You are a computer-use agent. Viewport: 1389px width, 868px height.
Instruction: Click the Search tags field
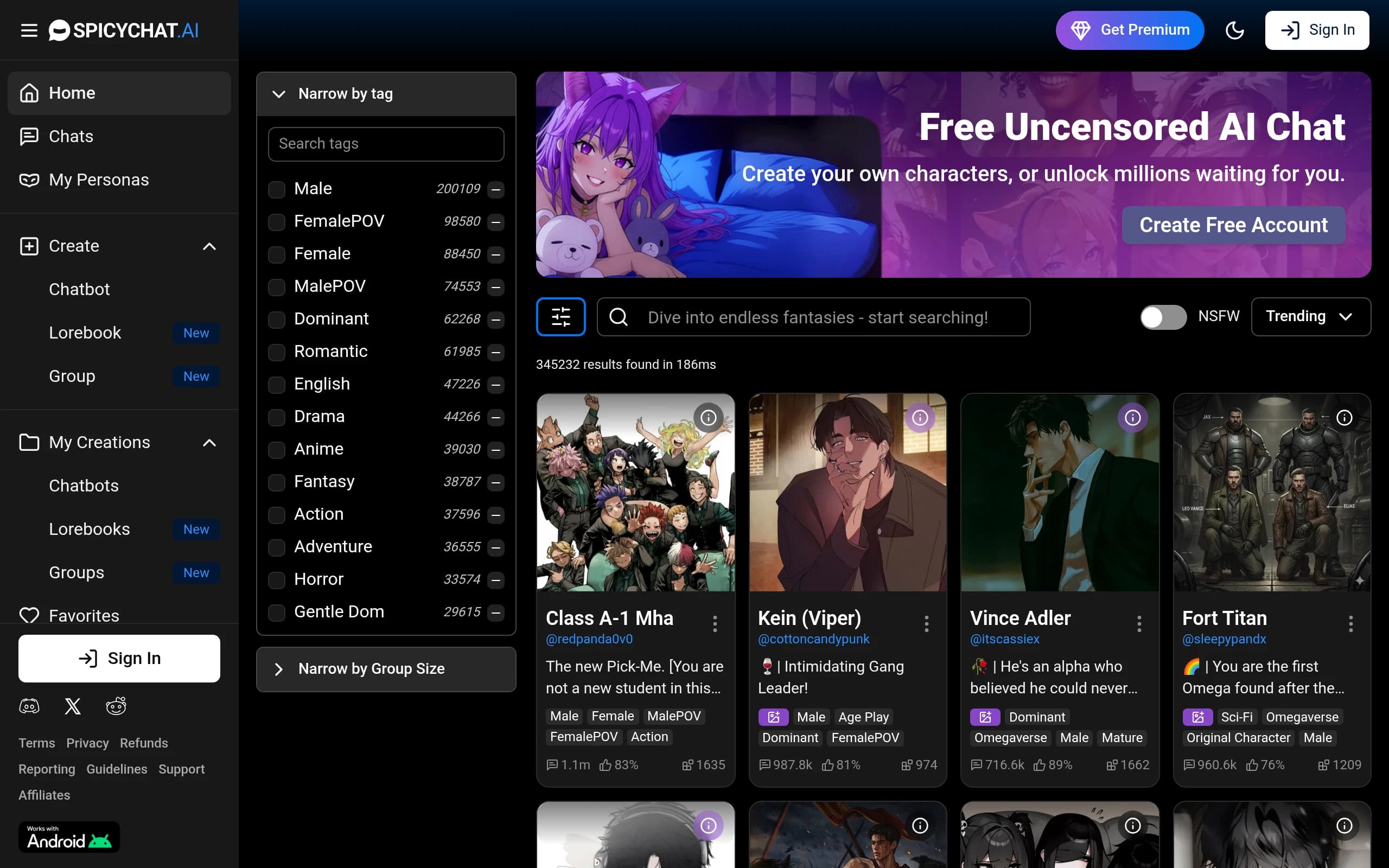click(386, 144)
